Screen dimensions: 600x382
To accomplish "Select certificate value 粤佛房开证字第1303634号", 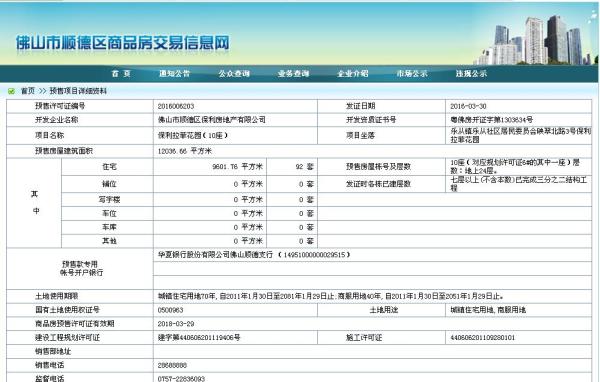I will pos(492,120).
